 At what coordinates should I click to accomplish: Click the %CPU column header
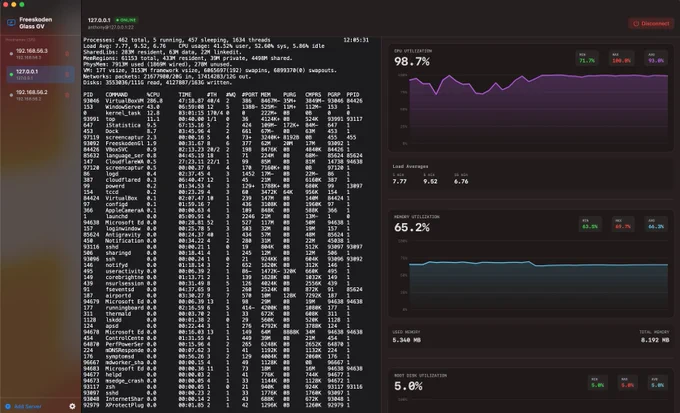click(x=153, y=95)
